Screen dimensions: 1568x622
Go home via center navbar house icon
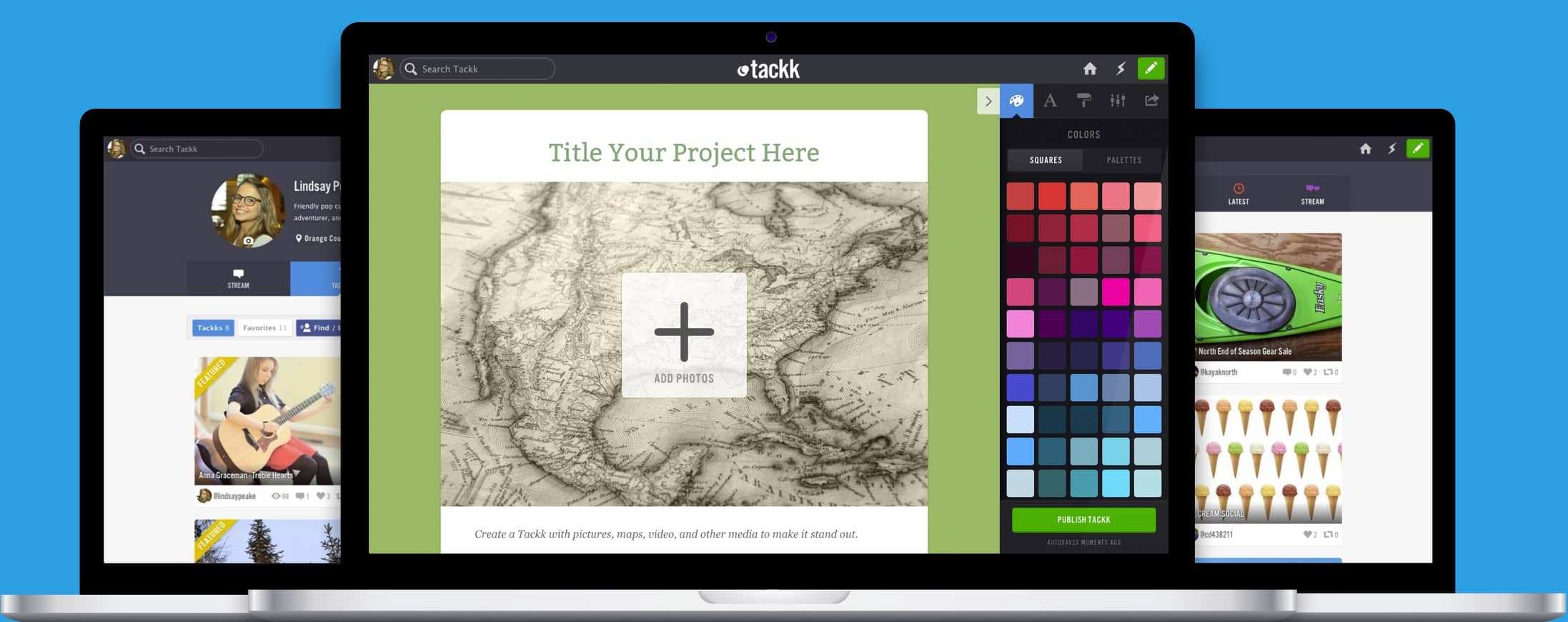coord(1089,69)
